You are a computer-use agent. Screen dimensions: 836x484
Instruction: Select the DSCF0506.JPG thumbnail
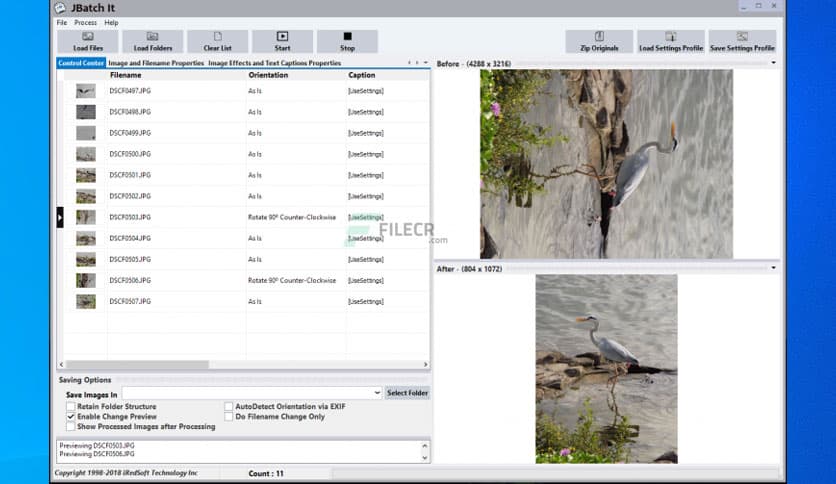[86, 280]
